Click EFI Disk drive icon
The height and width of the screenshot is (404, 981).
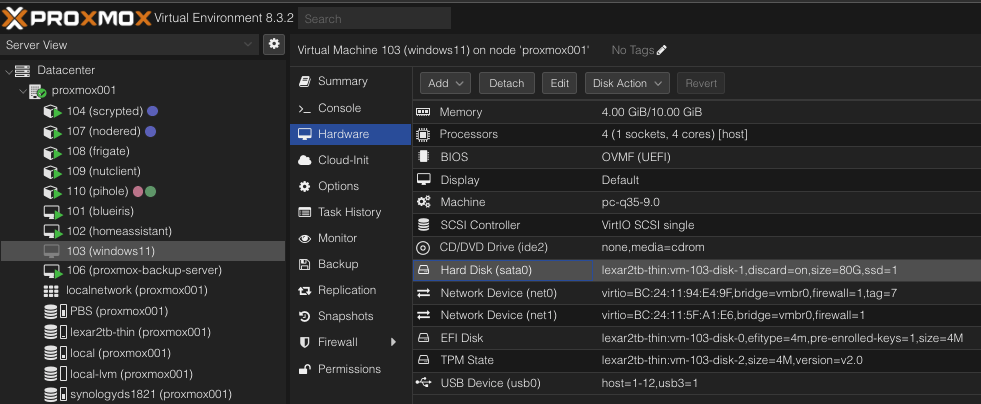tap(424, 338)
